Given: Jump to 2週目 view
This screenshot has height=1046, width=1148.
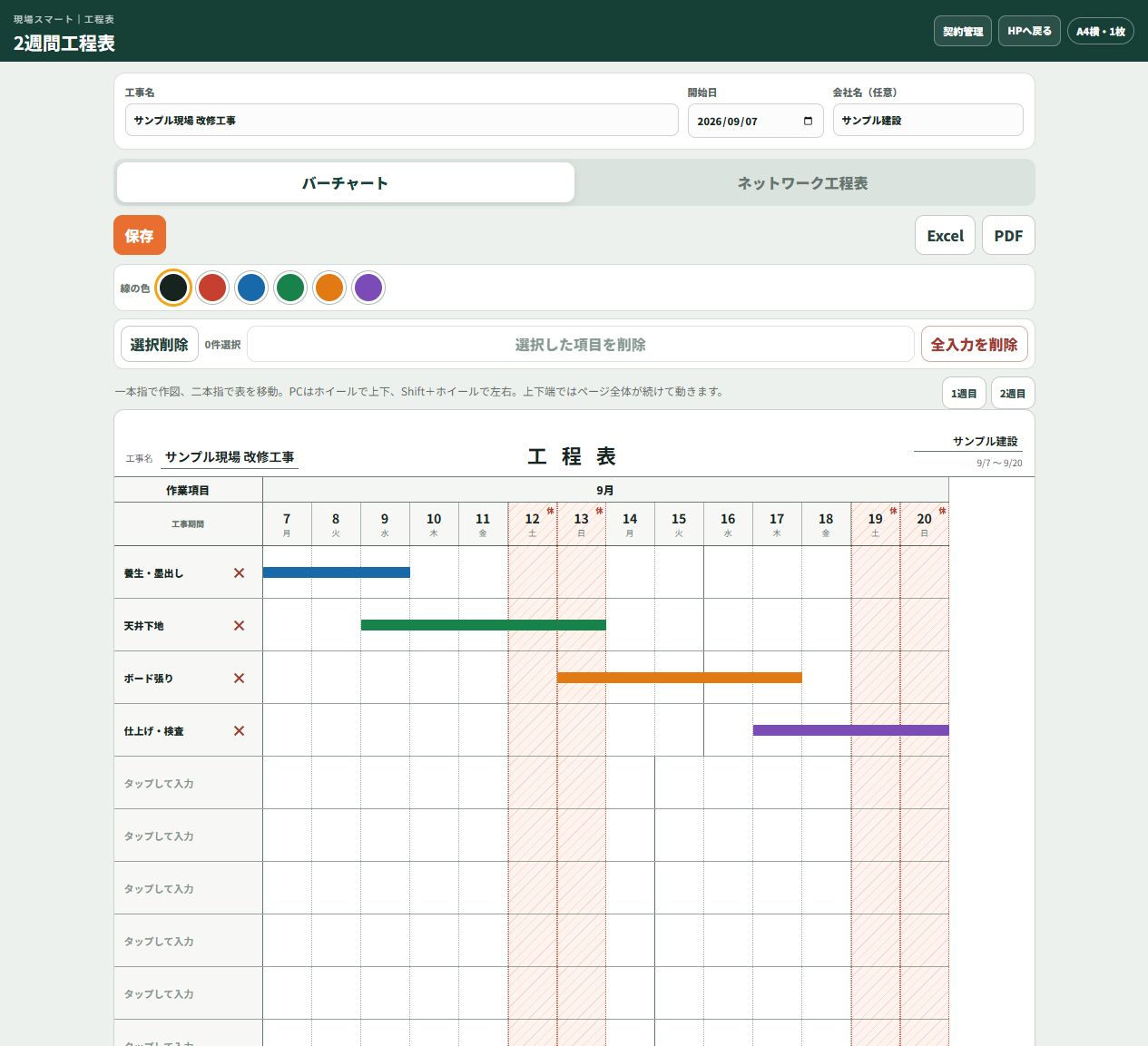Looking at the screenshot, I should pos(1013,393).
